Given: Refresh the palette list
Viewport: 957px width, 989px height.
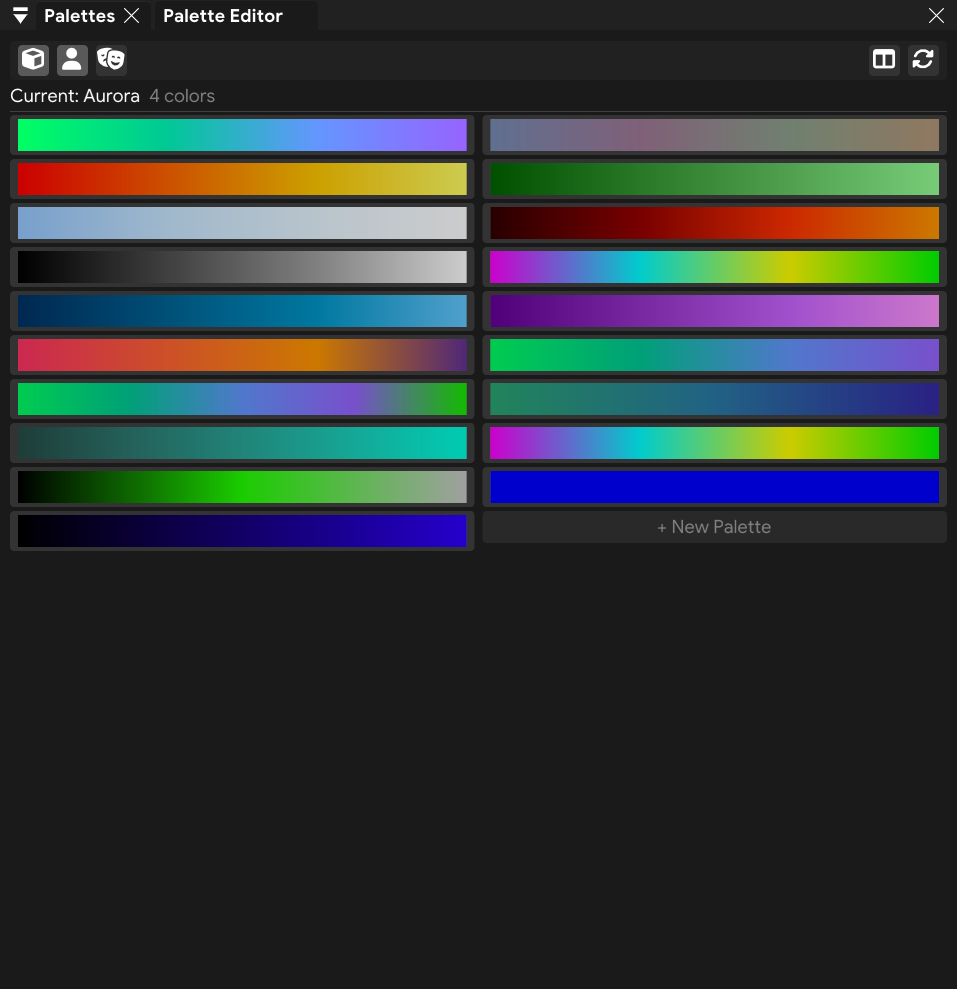Looking at the screenshot, I should pos(923,60).
